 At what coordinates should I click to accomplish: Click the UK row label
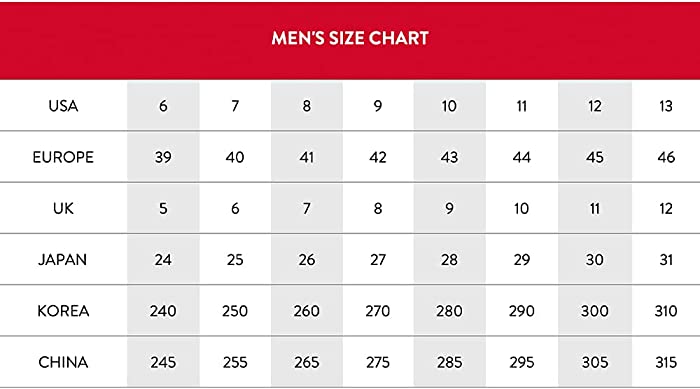click(x=63, y=209)
